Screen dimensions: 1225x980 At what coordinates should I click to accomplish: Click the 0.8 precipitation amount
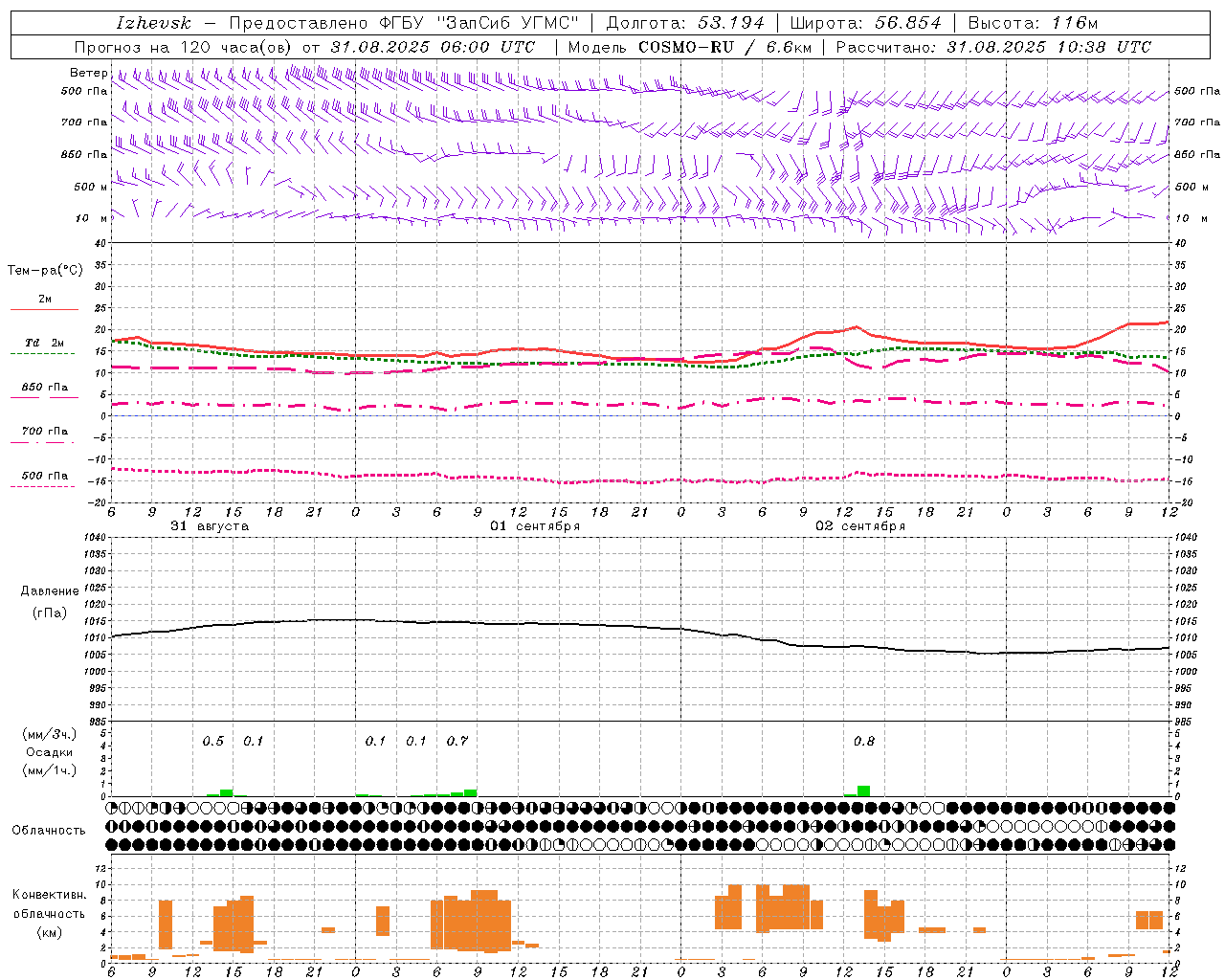pyautogui.click(x=864, y=741)
